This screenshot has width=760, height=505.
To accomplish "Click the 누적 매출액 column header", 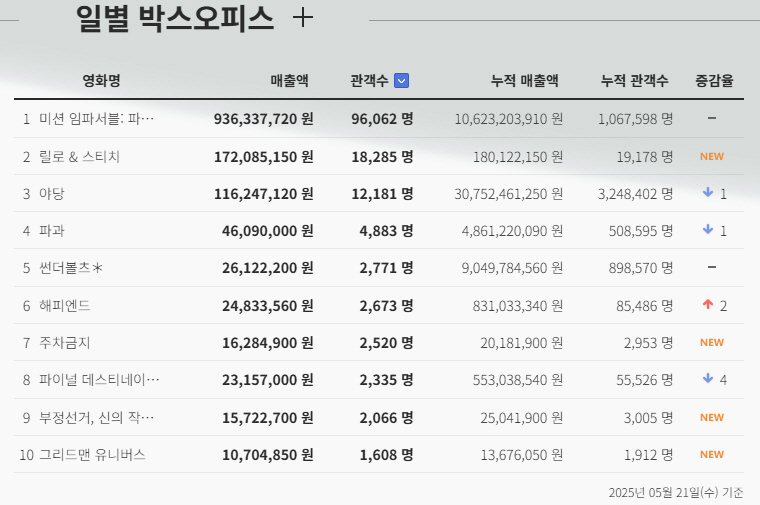I will click(x=524, y=81).
